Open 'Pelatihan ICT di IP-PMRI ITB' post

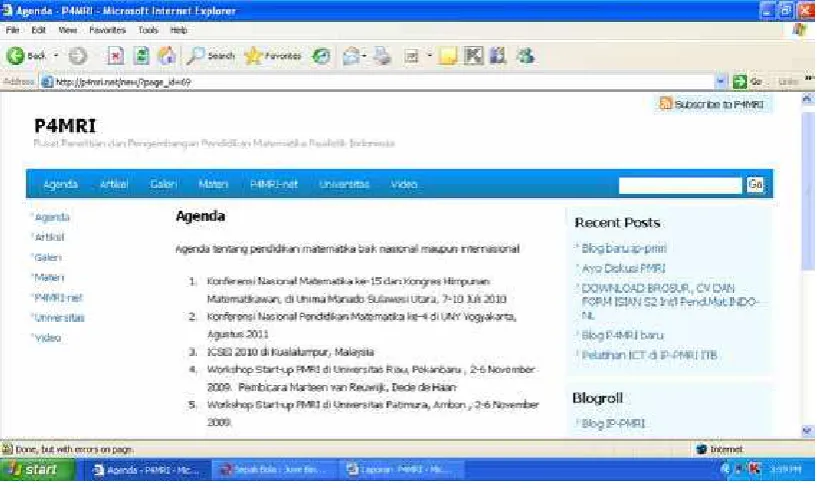[x=649, y=355]
